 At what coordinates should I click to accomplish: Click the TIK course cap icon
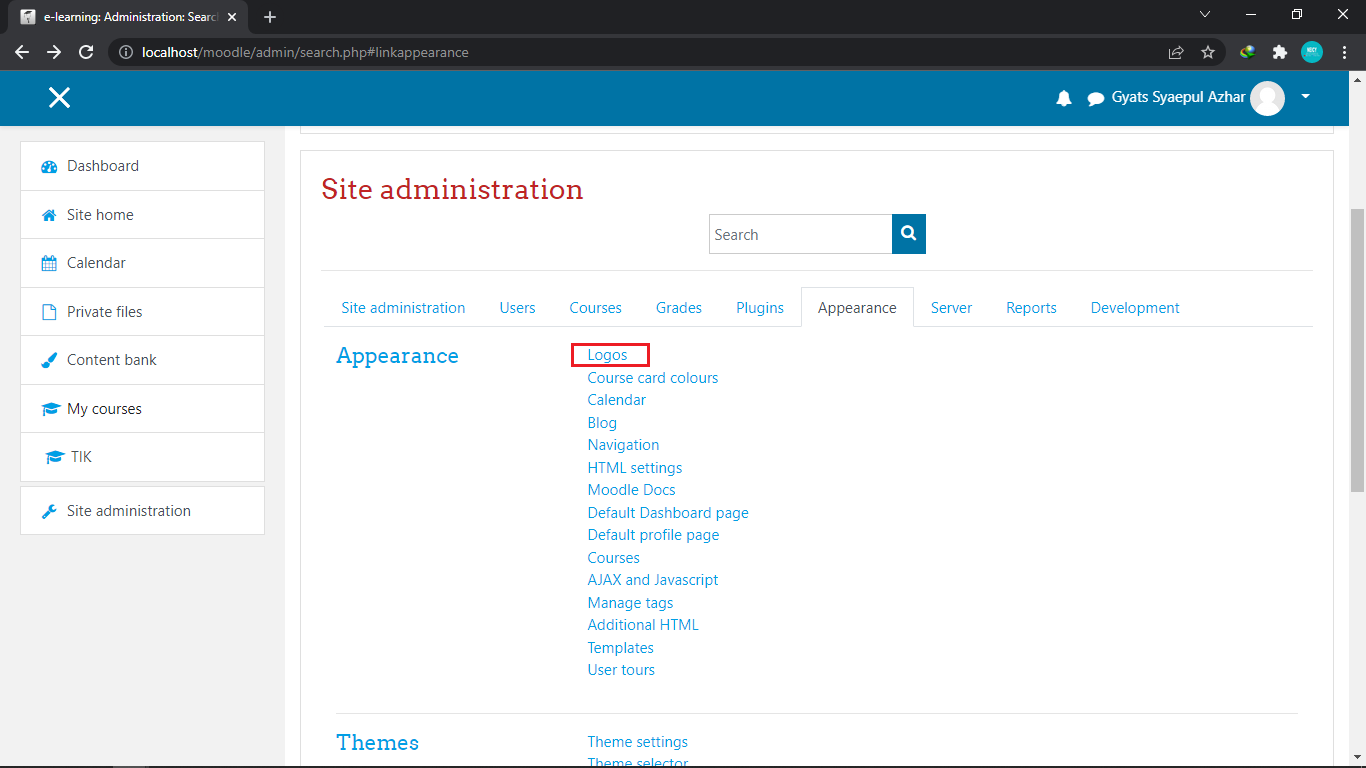[x=54, y=457]
